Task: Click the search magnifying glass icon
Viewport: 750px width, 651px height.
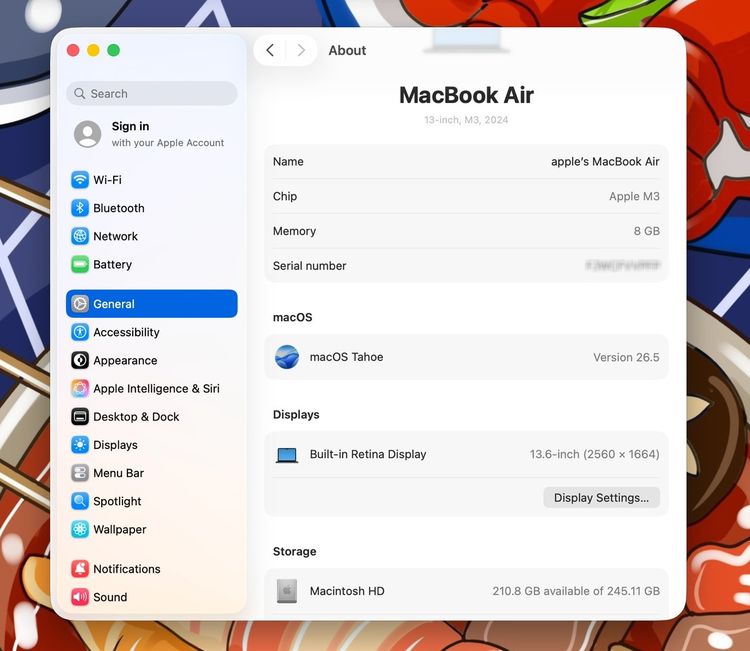Action: tap(80, 93)
